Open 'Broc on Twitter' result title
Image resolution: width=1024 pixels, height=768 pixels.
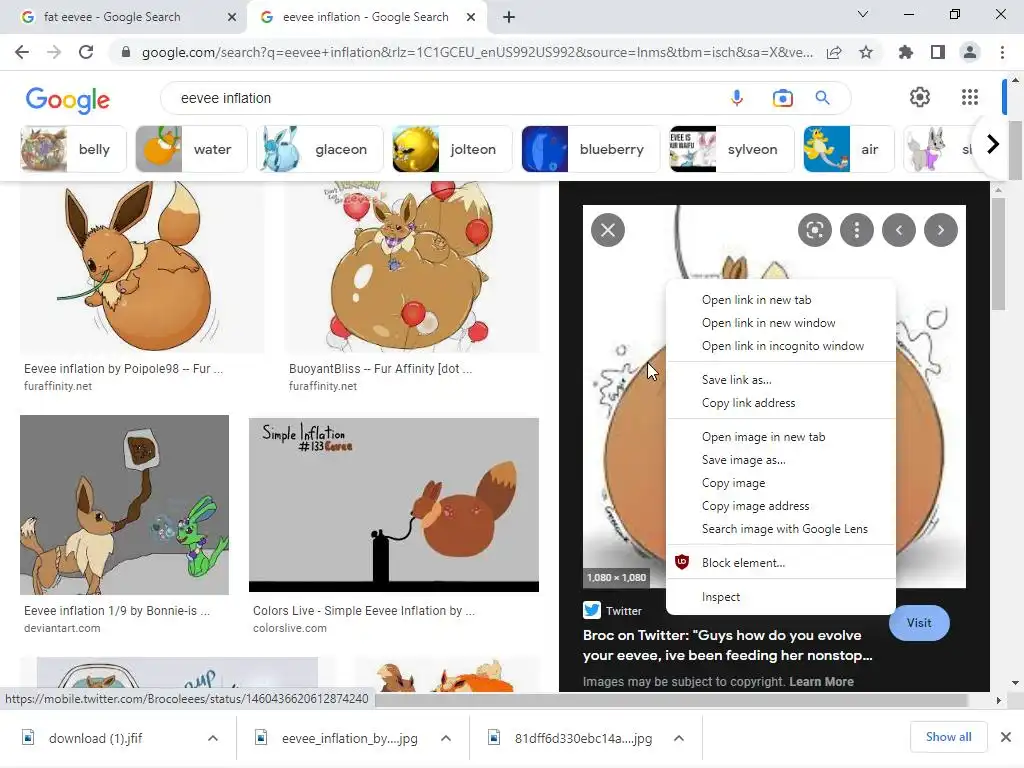728,645
